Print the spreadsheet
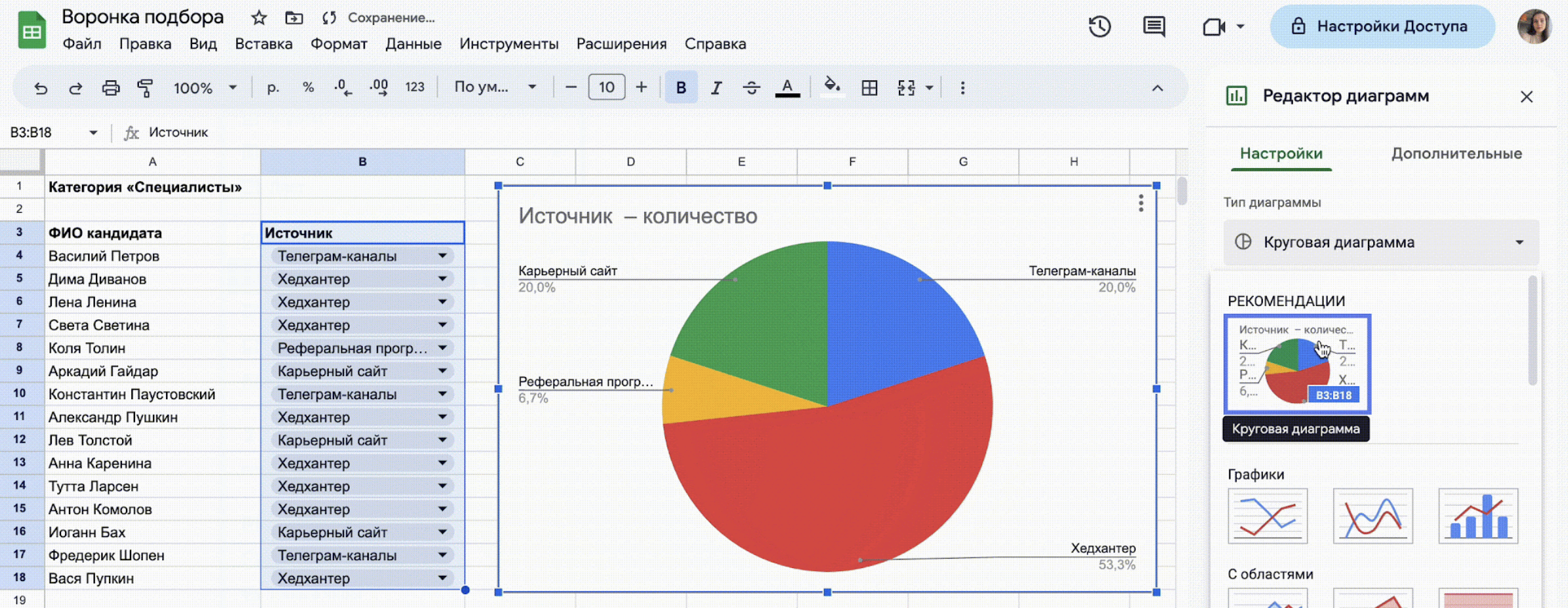 pos(111,87)
